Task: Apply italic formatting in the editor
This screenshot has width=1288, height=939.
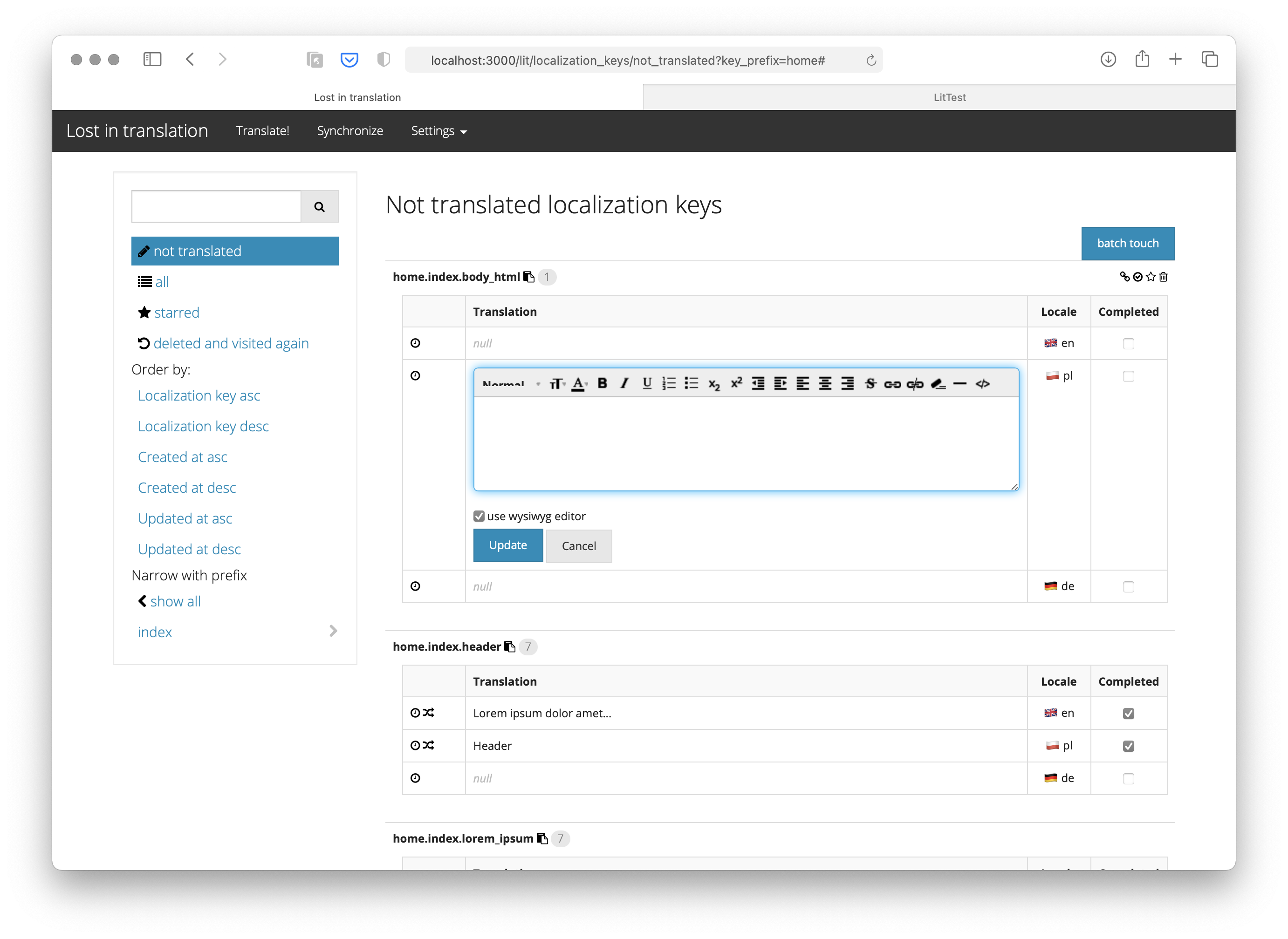Action: click(624, 384)
